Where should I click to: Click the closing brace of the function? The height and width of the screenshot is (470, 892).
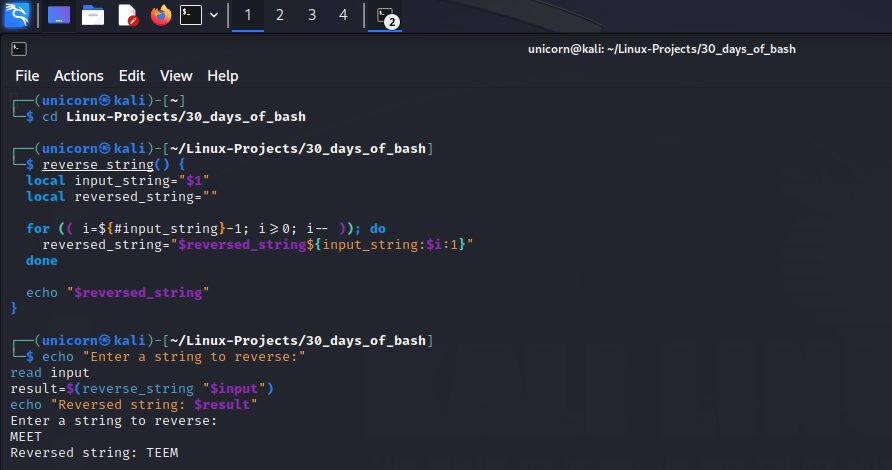tap(14, 308)
